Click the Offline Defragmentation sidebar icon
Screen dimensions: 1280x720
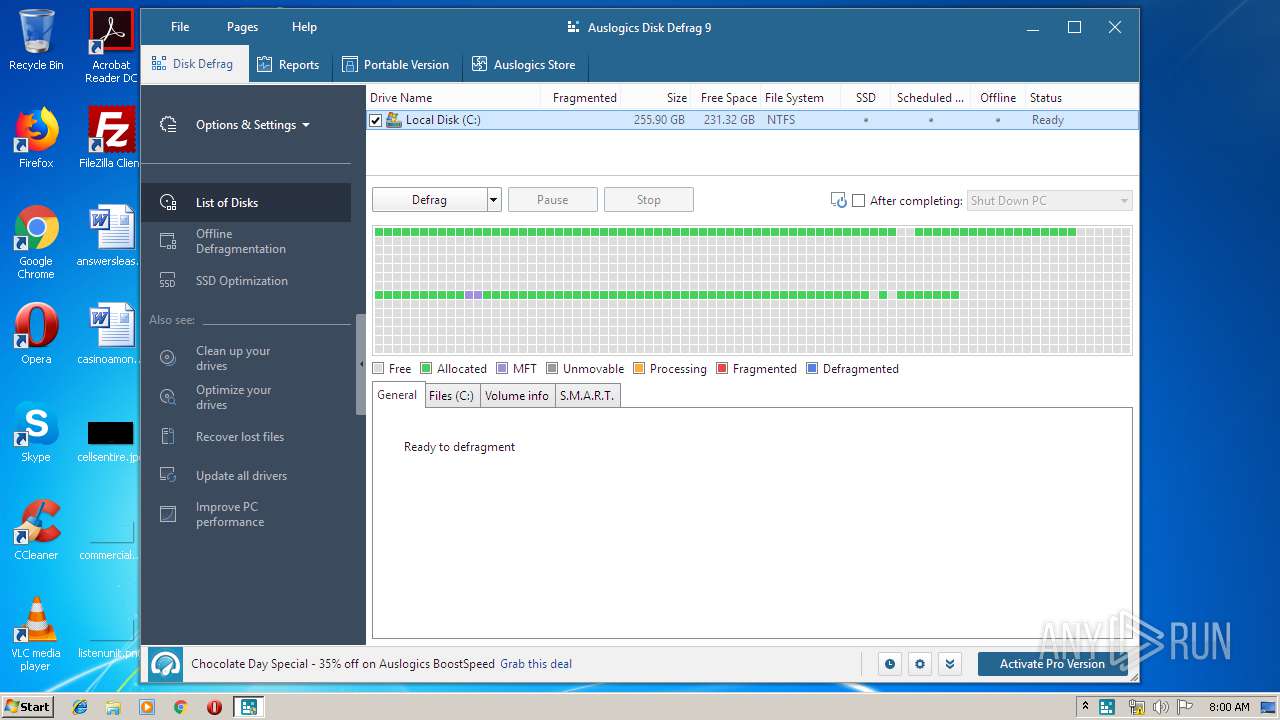(168, 241)
